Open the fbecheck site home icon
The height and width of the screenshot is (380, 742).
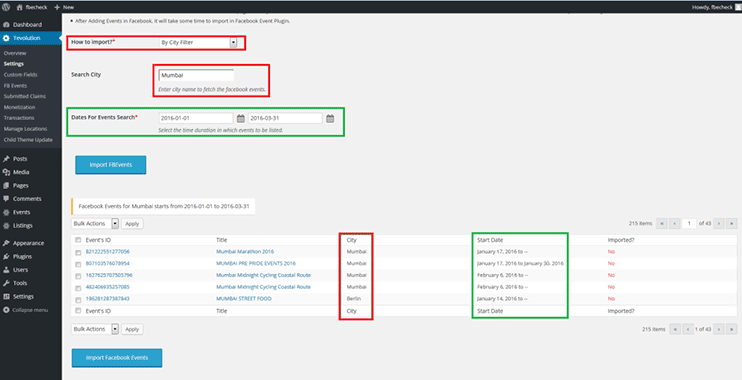coord(19,7)
